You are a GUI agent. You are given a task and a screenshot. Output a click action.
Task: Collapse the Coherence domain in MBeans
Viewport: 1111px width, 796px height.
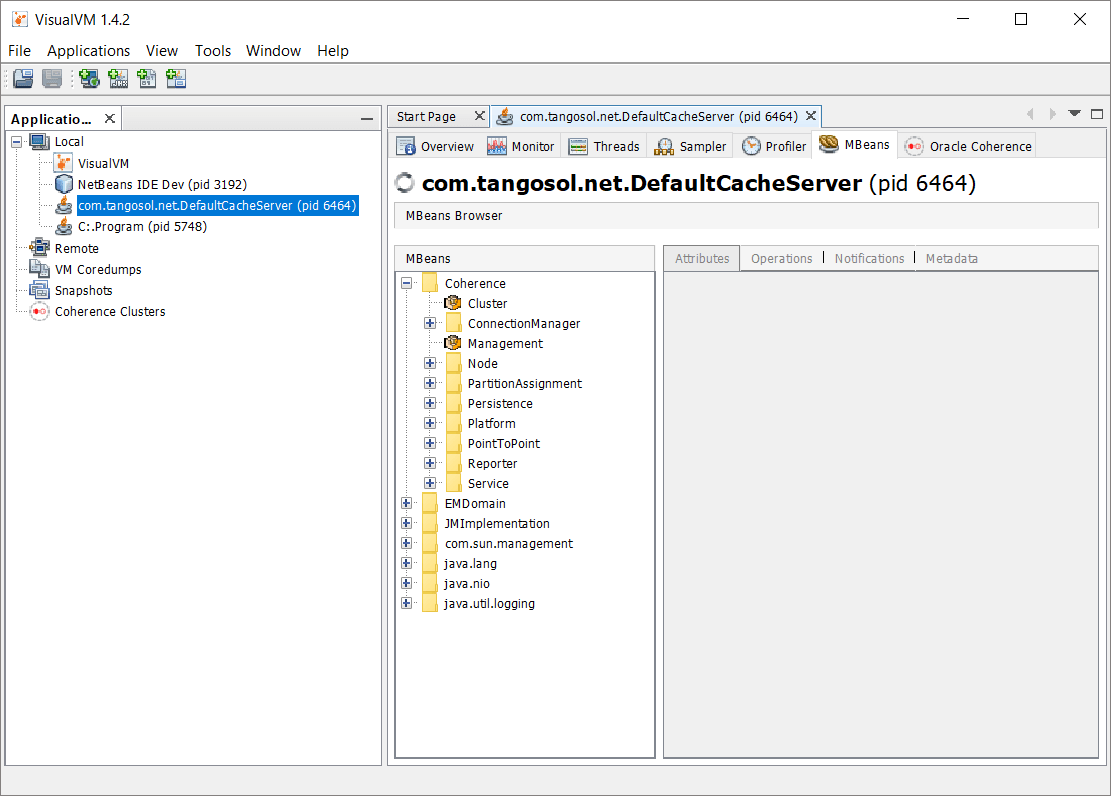pyautogui.click(x=406, y=283)
